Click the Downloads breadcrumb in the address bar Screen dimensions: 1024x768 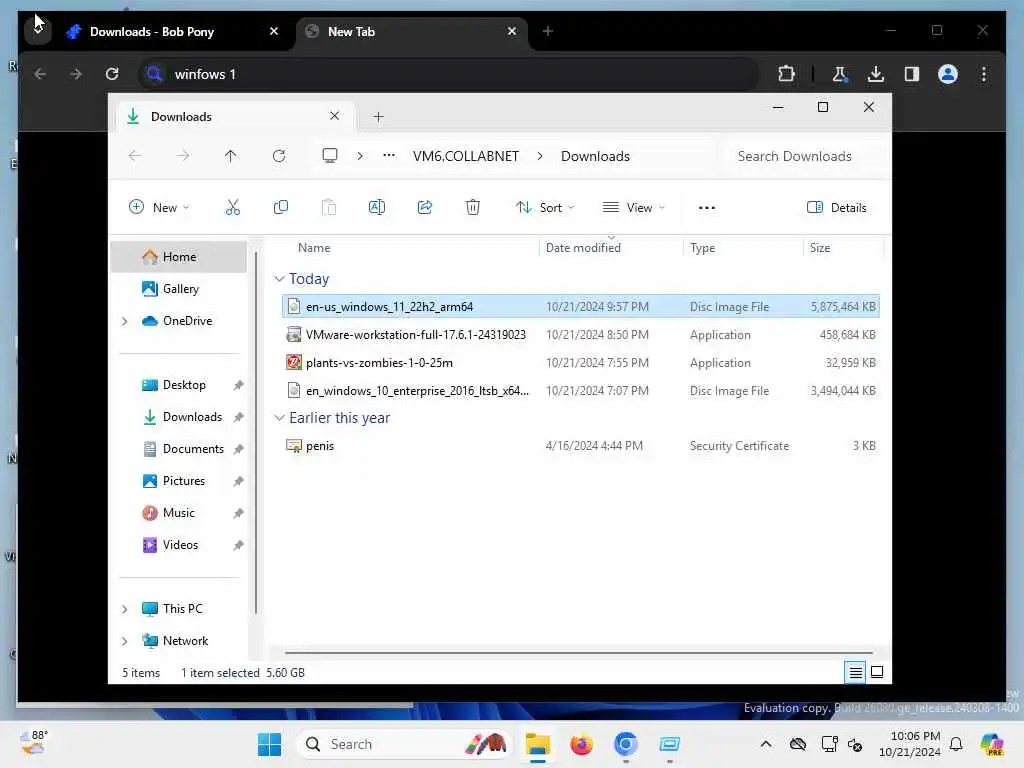(595, 156)
